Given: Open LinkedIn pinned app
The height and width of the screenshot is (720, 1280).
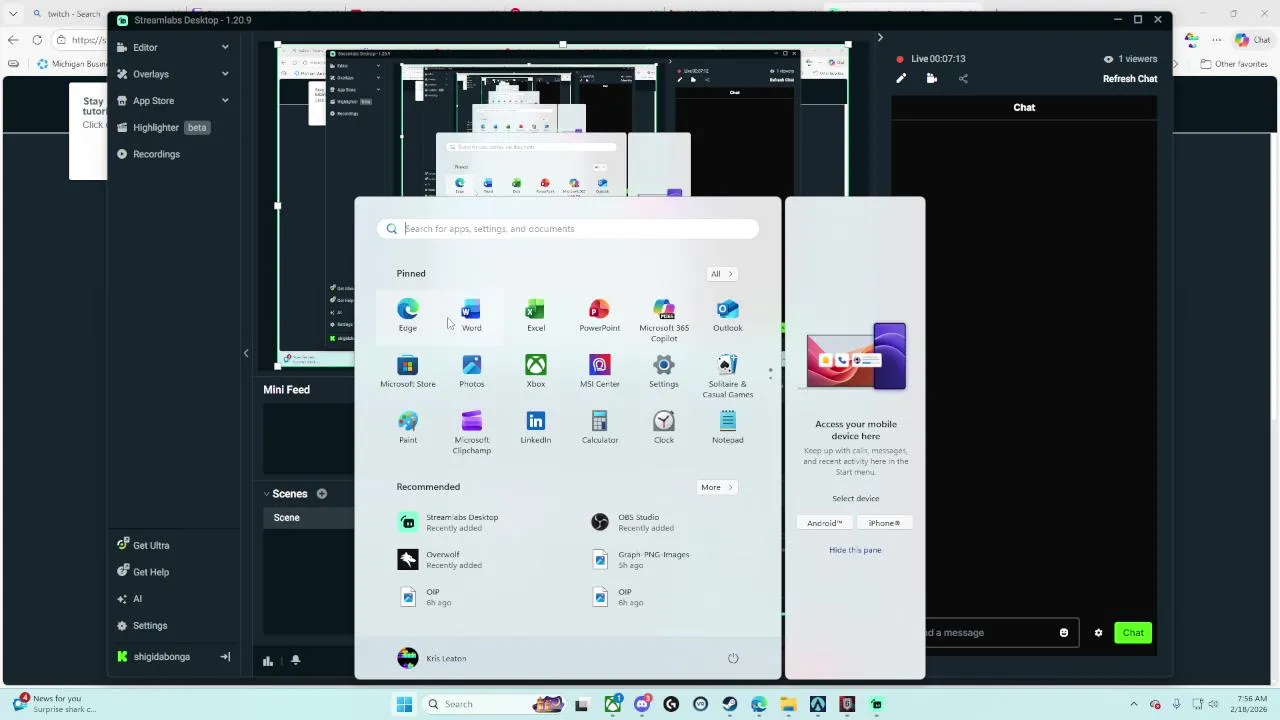Looking at the screenshot, I should [x=536, y=427].
